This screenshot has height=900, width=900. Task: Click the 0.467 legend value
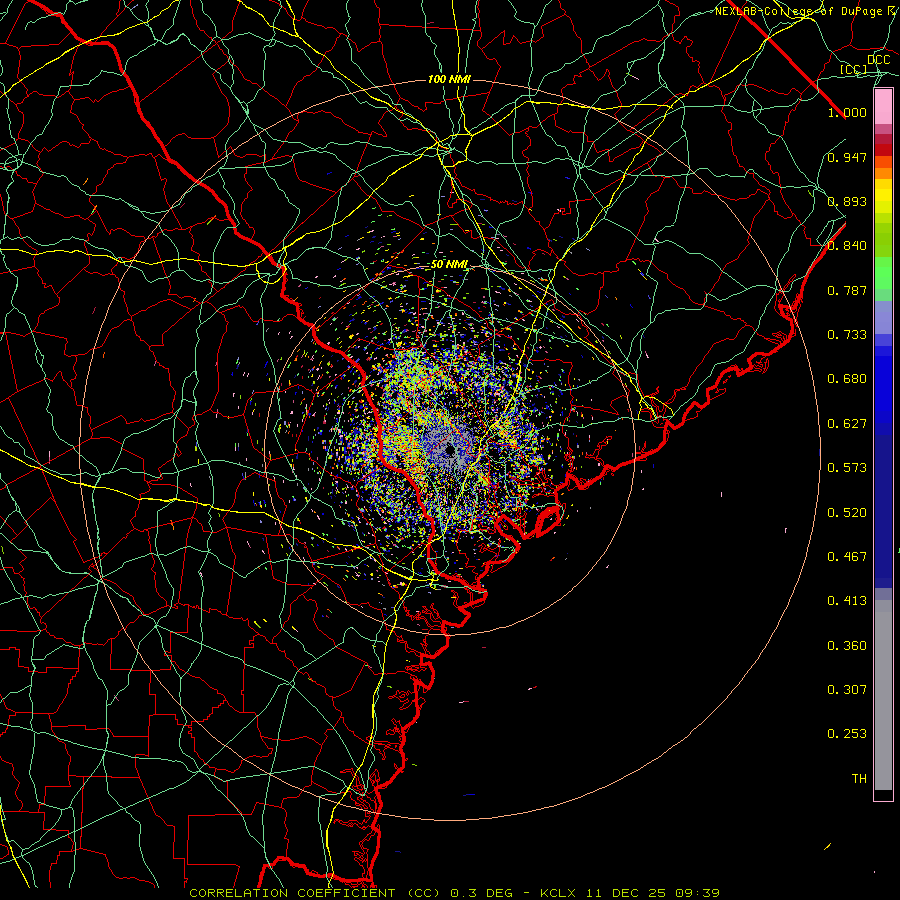847,557
